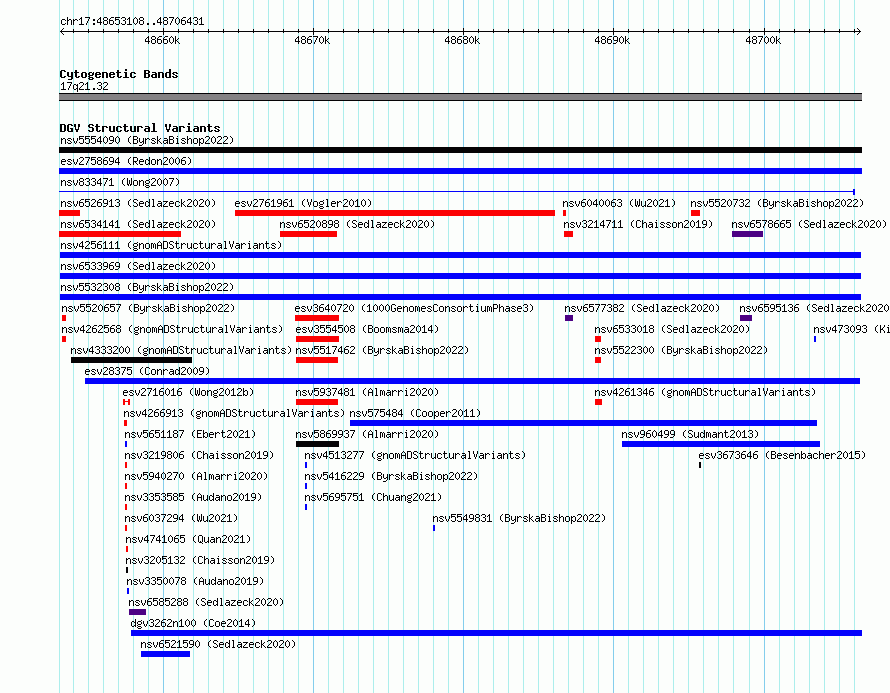Click nsv3214711 (Chaisson2019) label

[x=638, y=224]
